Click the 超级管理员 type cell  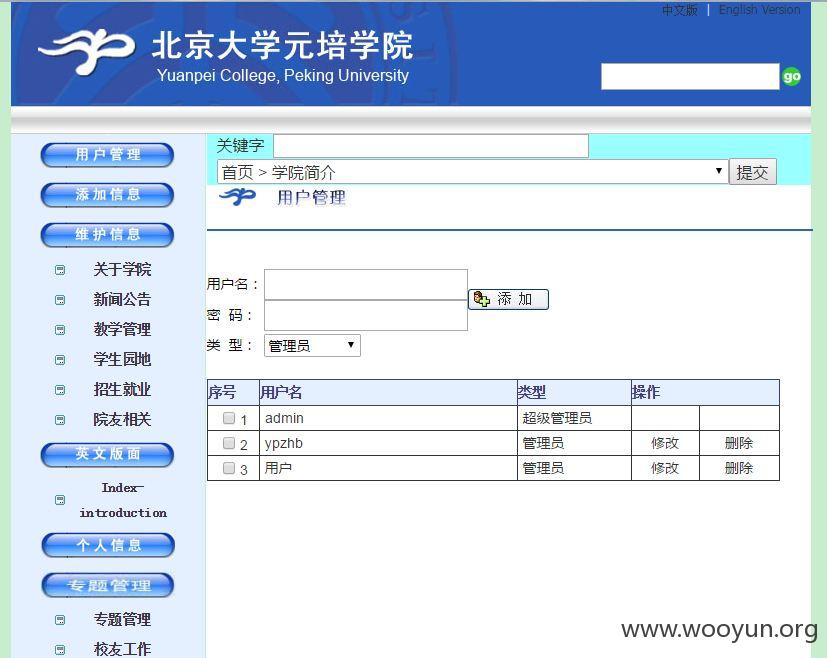click(574, 418)
